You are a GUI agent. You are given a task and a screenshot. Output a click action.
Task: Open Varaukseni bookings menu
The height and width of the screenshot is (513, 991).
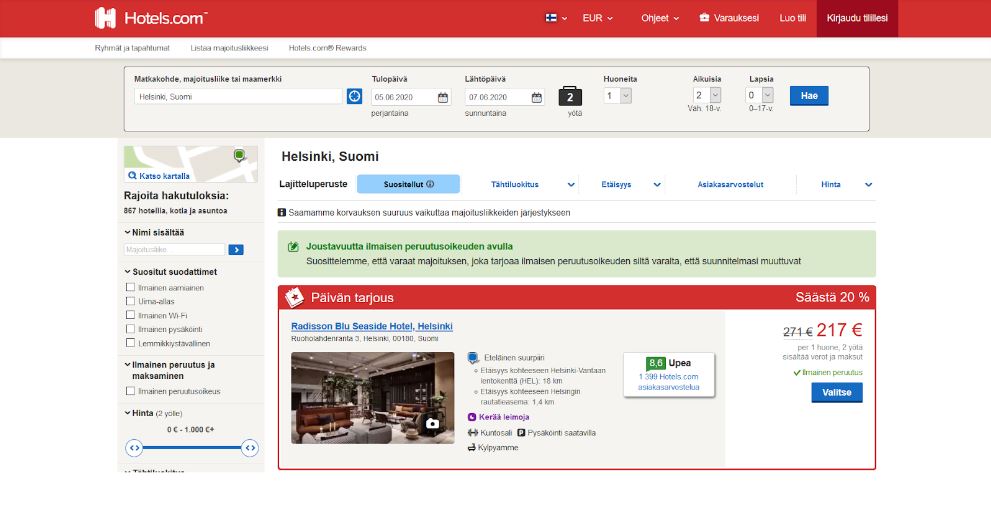click(729, 18)
